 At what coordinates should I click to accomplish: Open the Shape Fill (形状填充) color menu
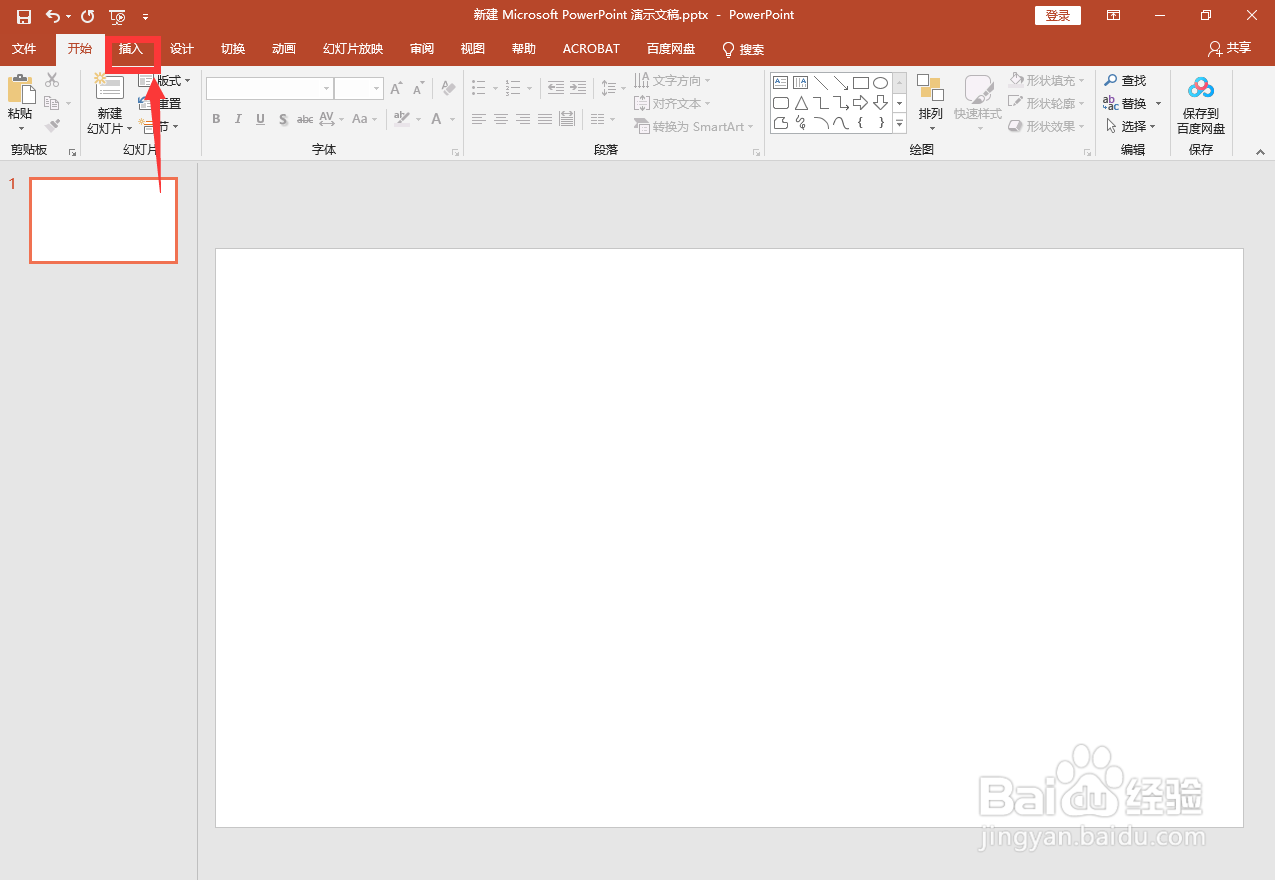pos(1047,80)
